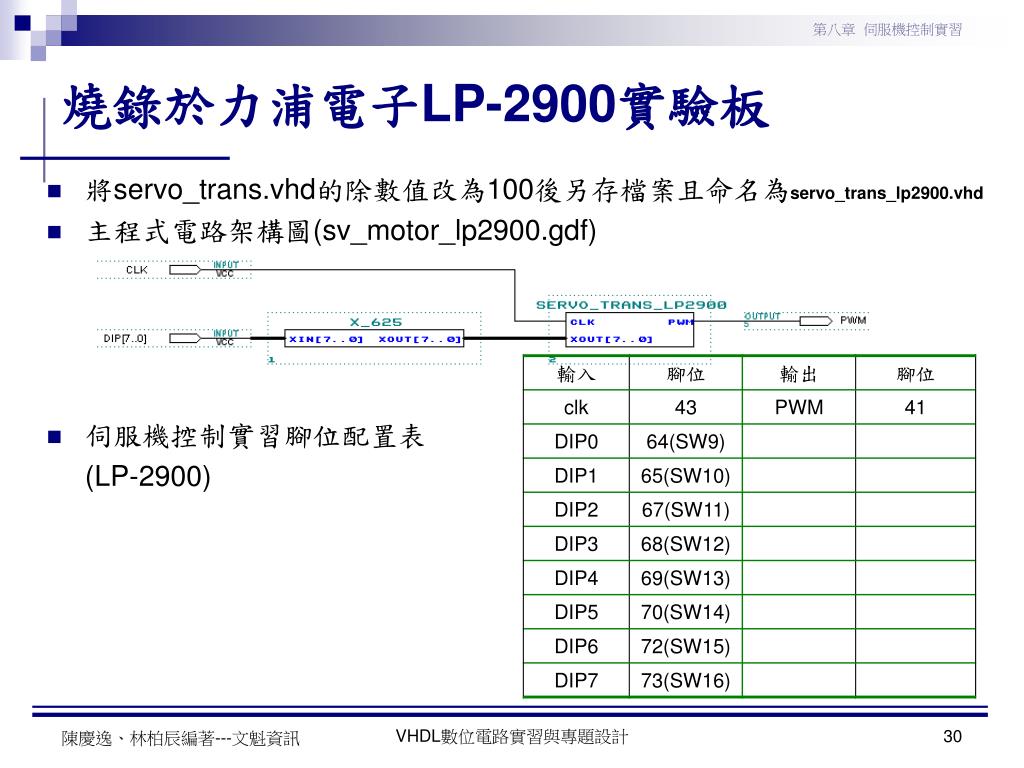Click the PWM output pin symbol
Viewport: 1024px width, 768px height.
[x=816, y=321]
